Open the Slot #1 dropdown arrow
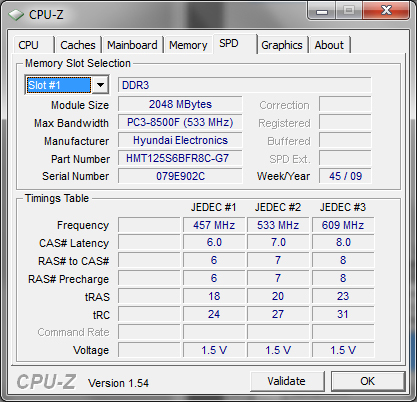417x402 pixels. click(x=100, y=85)
